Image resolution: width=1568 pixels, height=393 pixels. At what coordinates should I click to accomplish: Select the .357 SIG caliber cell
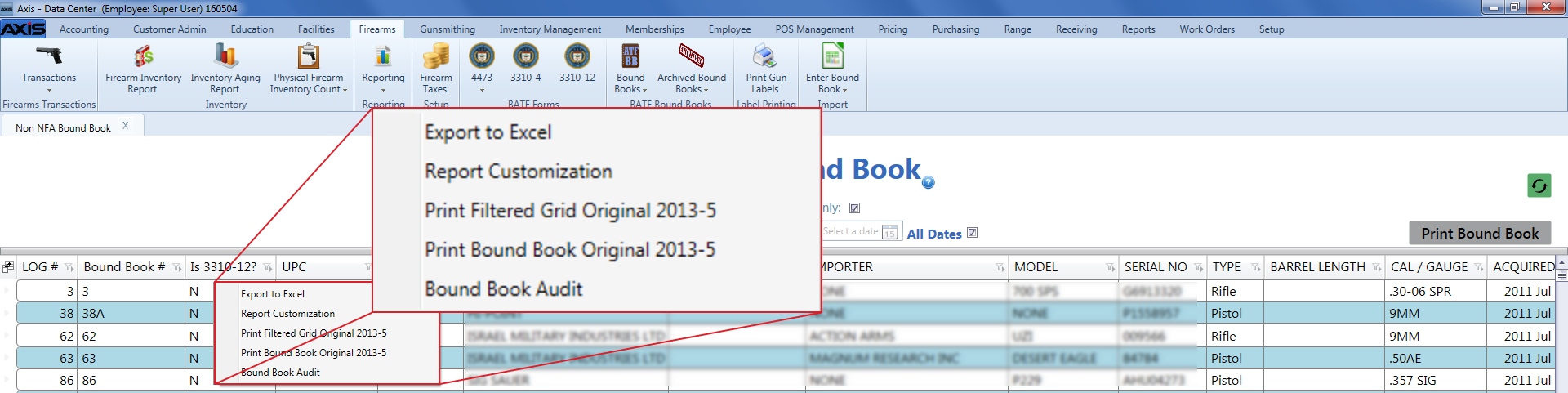[1434, 381]
